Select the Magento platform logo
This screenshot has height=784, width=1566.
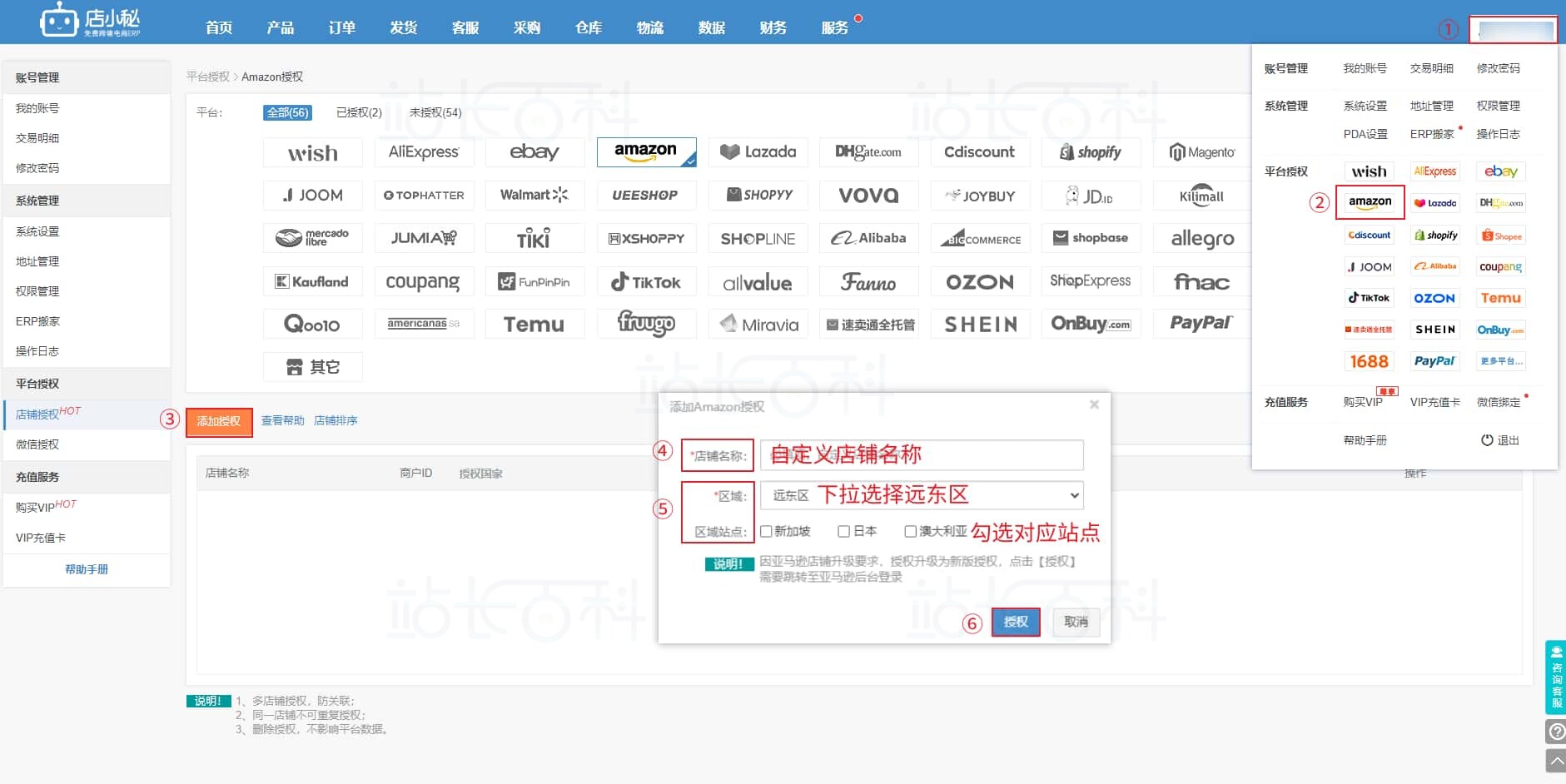1202,152
